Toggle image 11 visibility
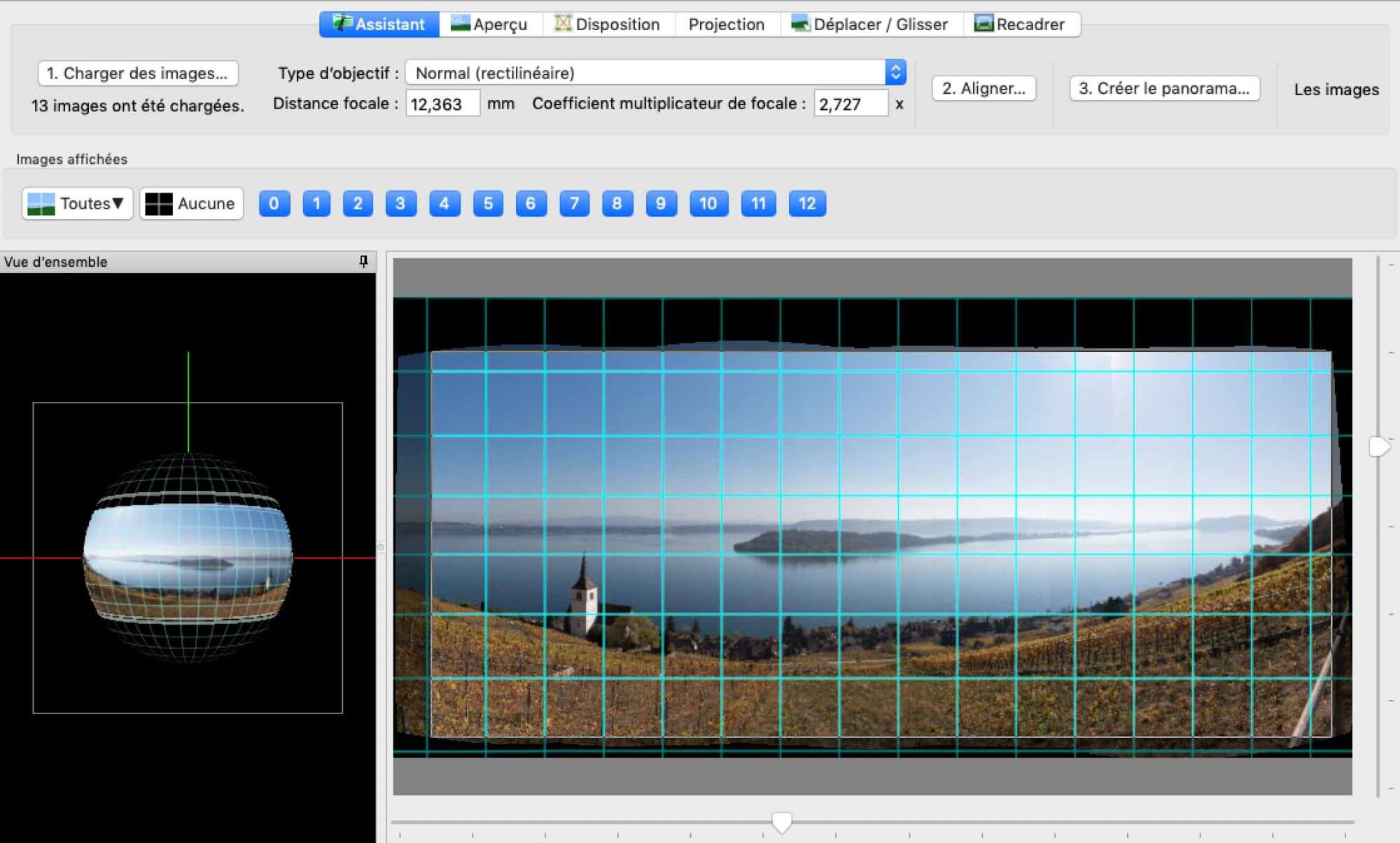This screenshot has width=1400, height=843. (x=758, y=204)
